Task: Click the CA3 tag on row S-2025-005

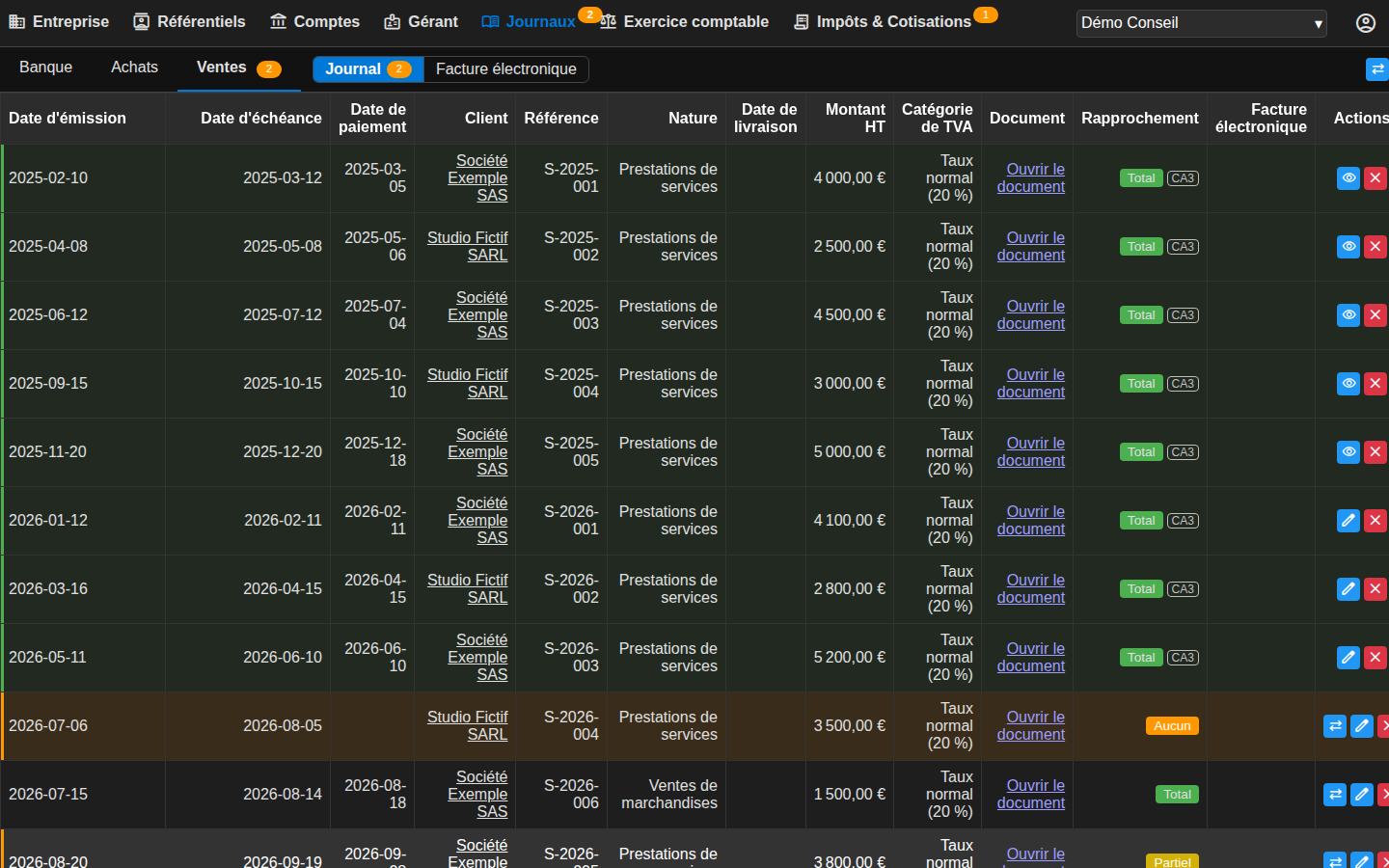Action: pyautogui.click(x=1183, y=452)
